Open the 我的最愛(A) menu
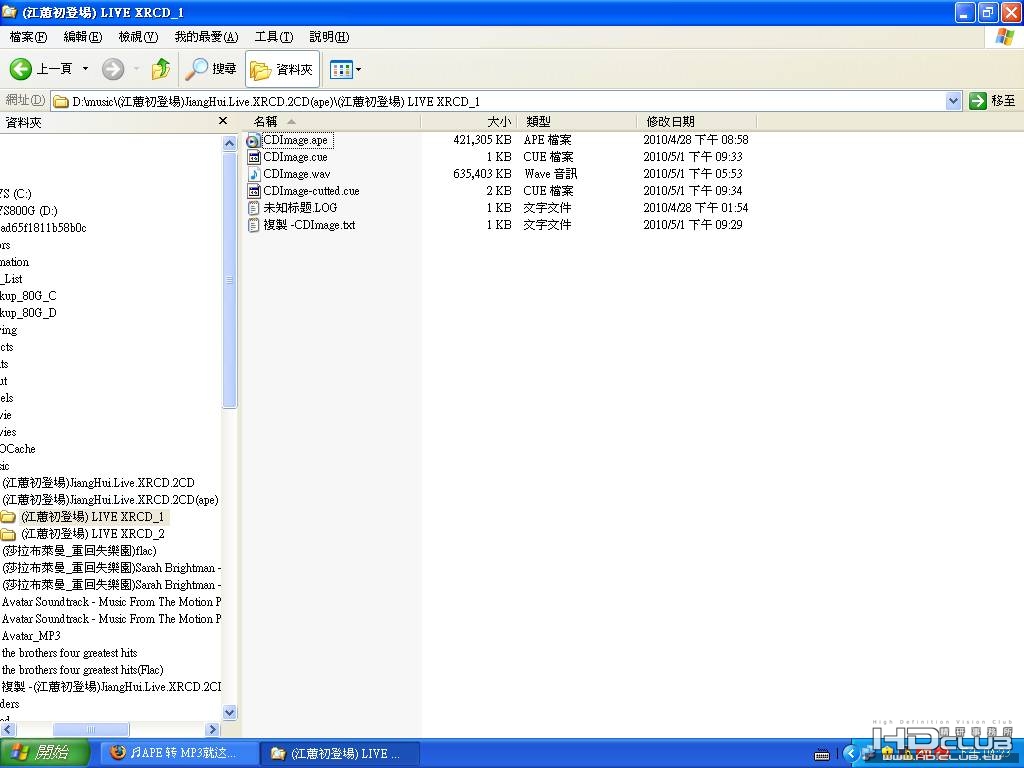1024x768 pixels. point(206,37)
